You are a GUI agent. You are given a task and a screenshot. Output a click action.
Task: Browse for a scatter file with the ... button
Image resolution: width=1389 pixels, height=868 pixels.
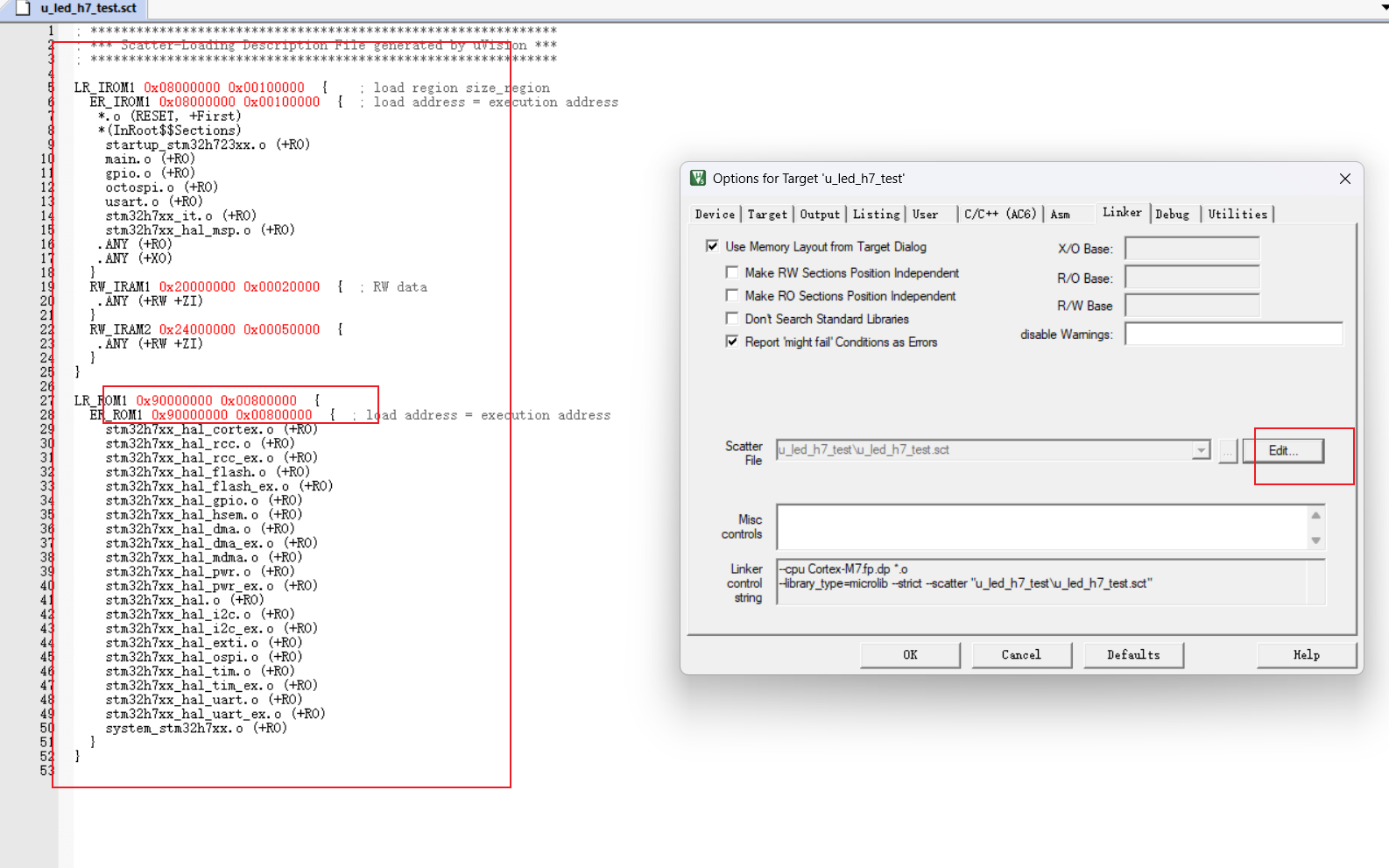point(1228,450)
